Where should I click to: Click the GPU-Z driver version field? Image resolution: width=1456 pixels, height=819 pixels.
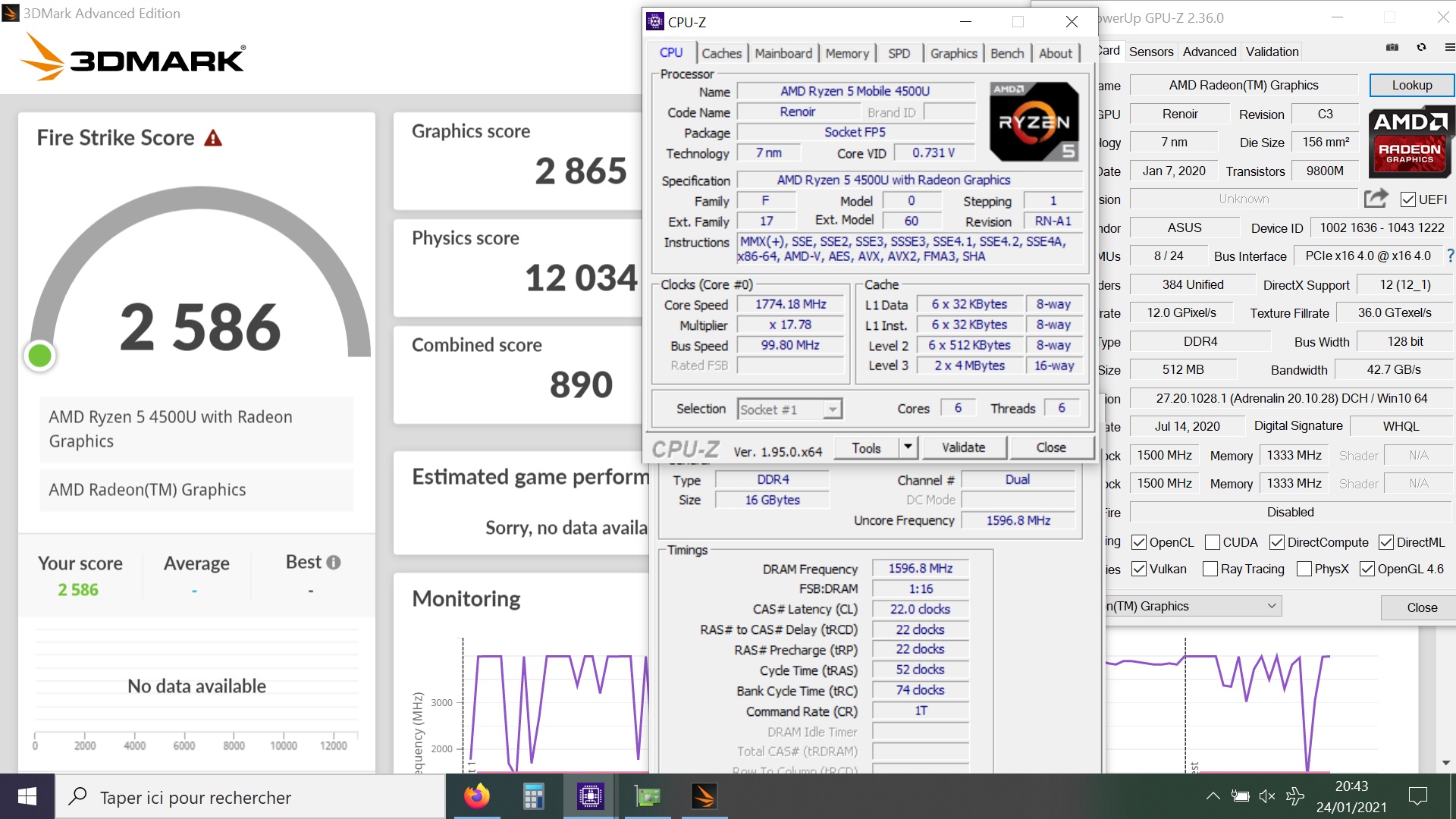coord(1291,398)
